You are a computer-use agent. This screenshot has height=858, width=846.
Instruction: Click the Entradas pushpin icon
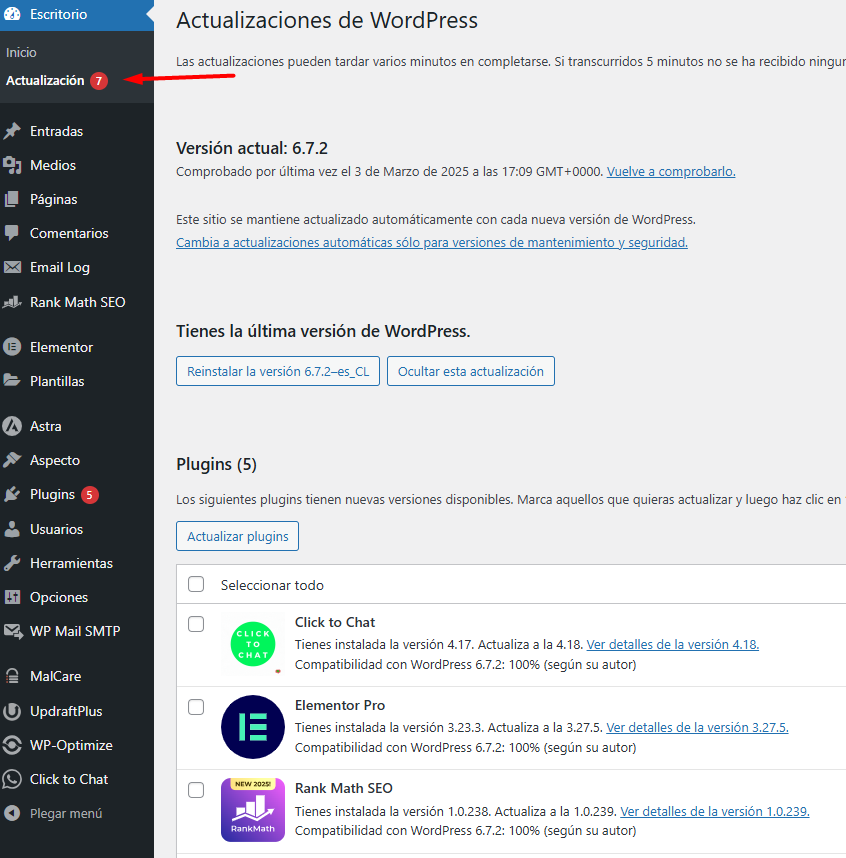coord(12,131)
